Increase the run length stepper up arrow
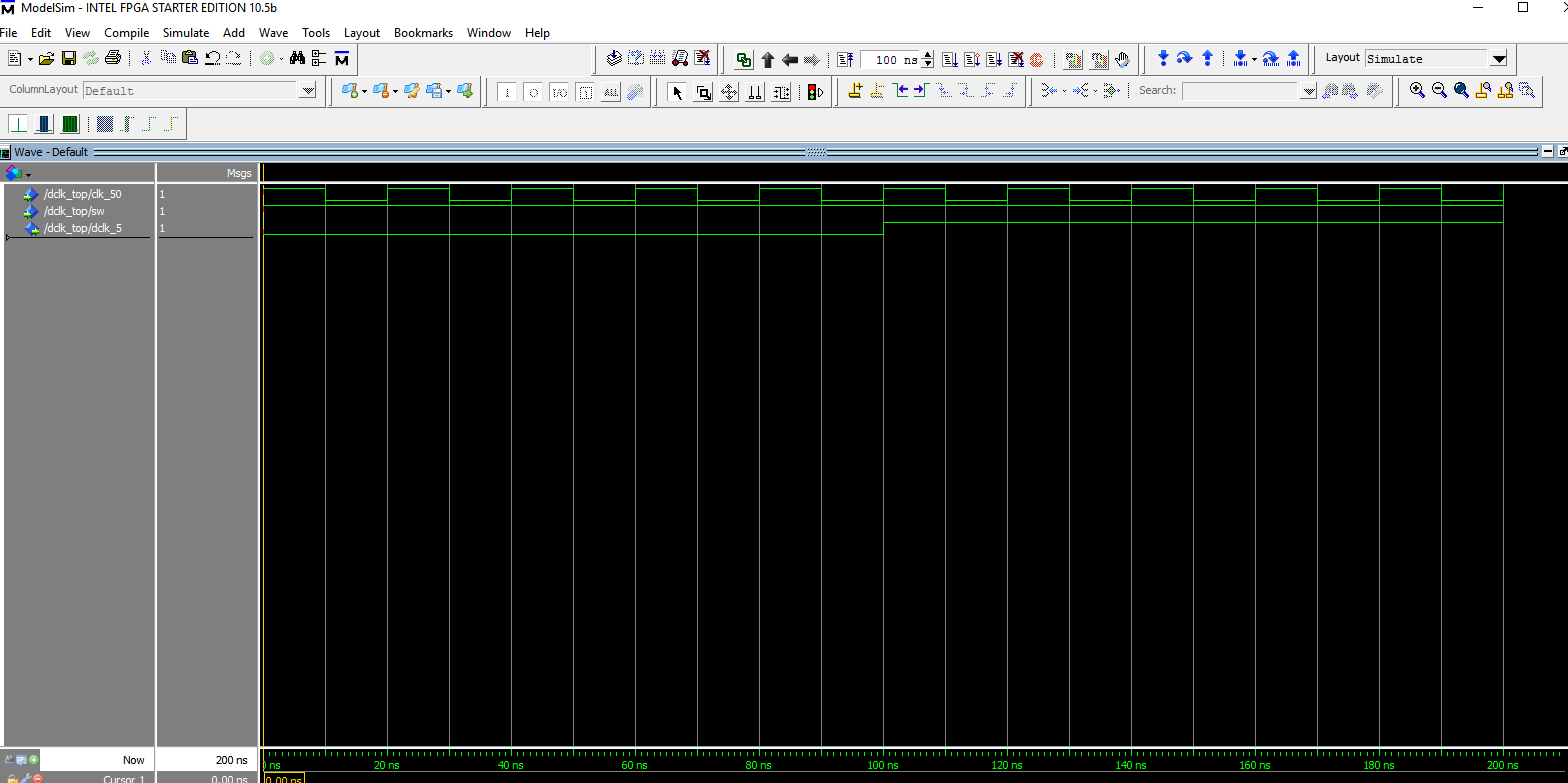 [928, 55]
